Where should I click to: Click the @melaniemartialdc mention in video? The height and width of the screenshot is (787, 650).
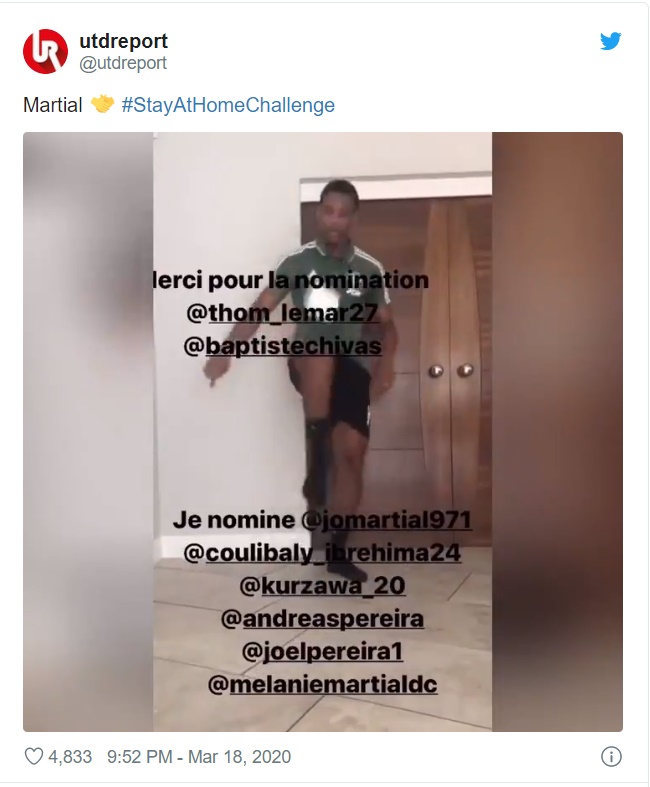click(322, 685)
